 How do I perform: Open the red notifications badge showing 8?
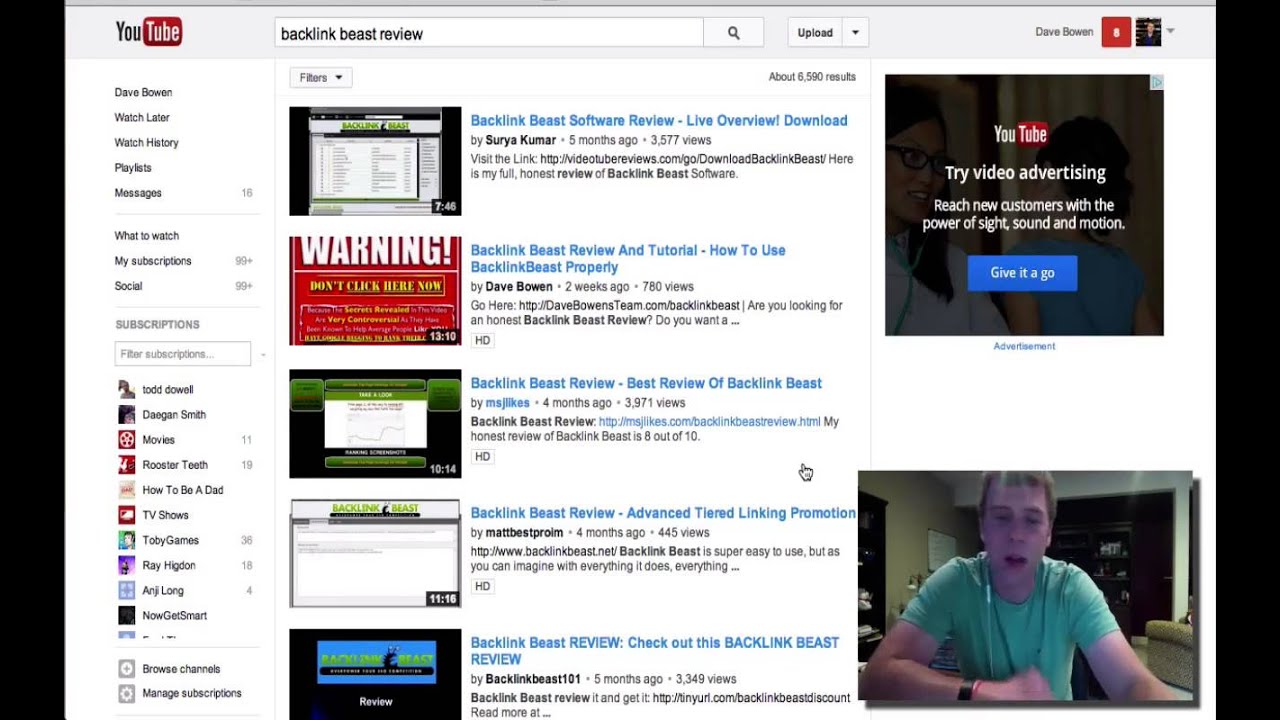point(1116,32)
